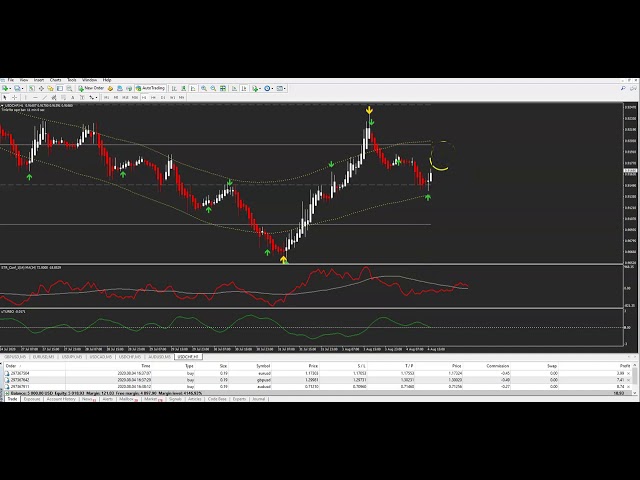This screenshot has width=640, height=480.
Task: Open the Charts menu
Action: [55, 79]
